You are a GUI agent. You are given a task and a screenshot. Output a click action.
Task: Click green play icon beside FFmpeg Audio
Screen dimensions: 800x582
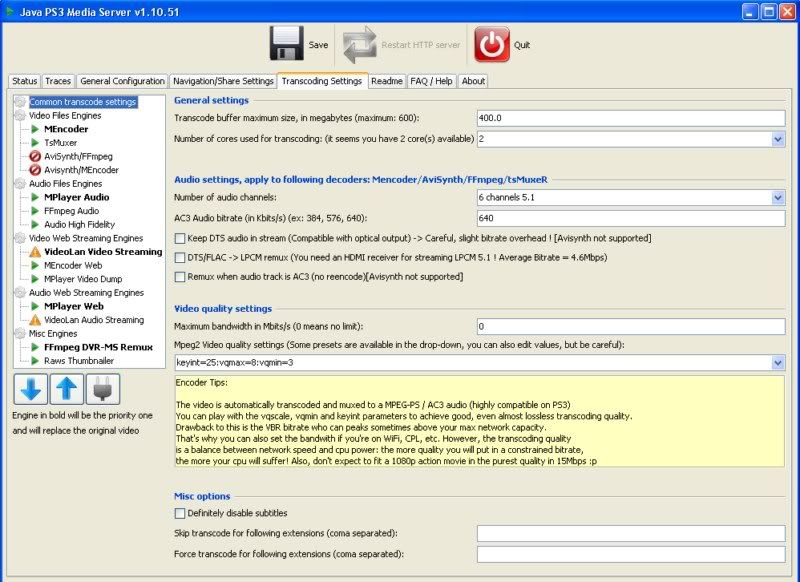(35, 211)
